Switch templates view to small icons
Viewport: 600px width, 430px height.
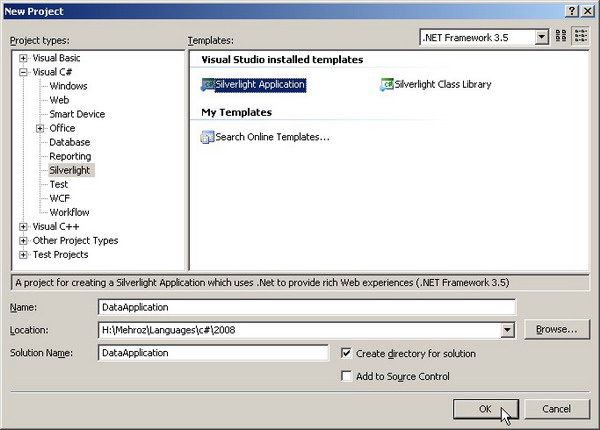[x=580, y=36]
